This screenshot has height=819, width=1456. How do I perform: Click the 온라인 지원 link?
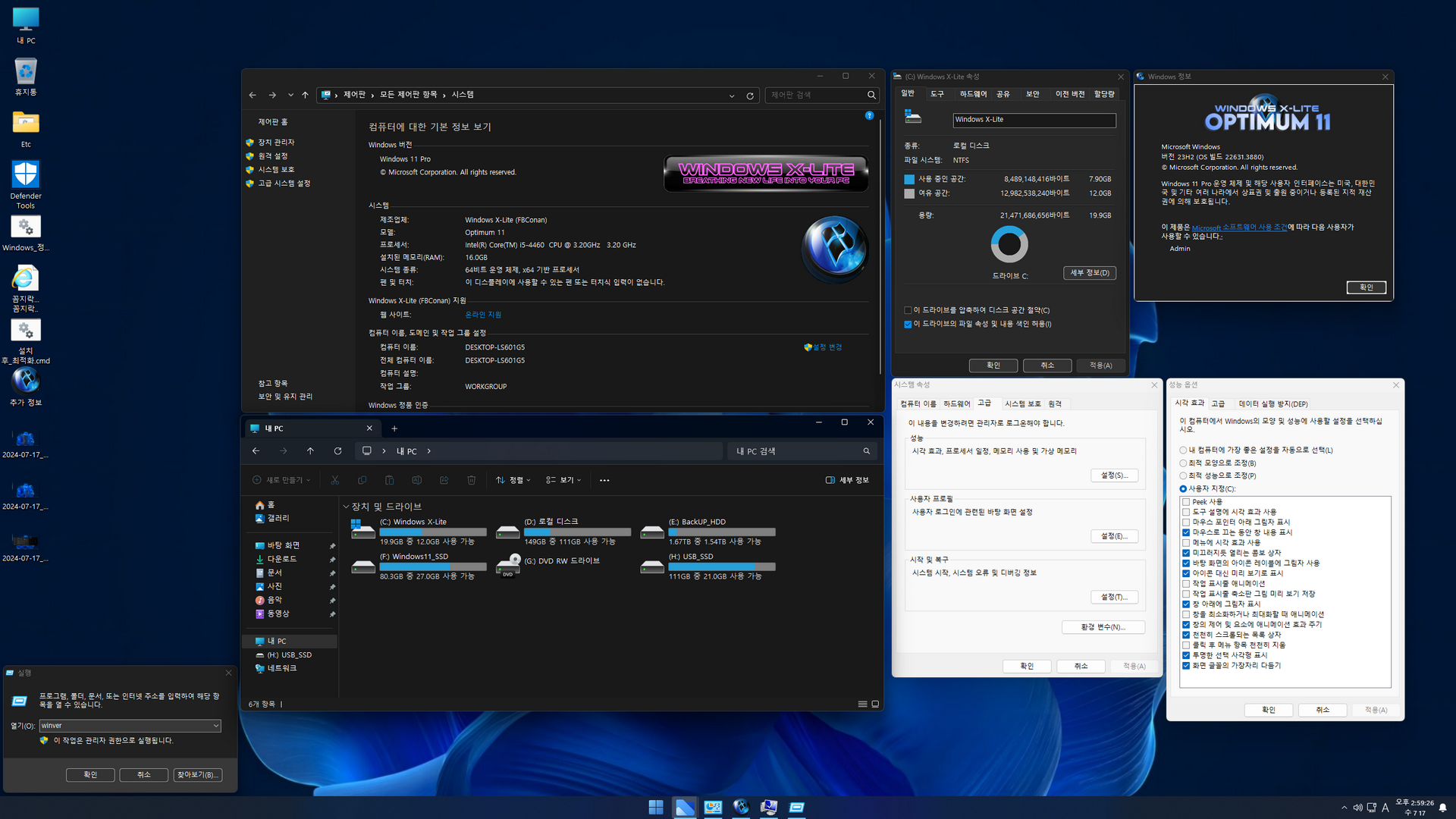coord(483,315)
